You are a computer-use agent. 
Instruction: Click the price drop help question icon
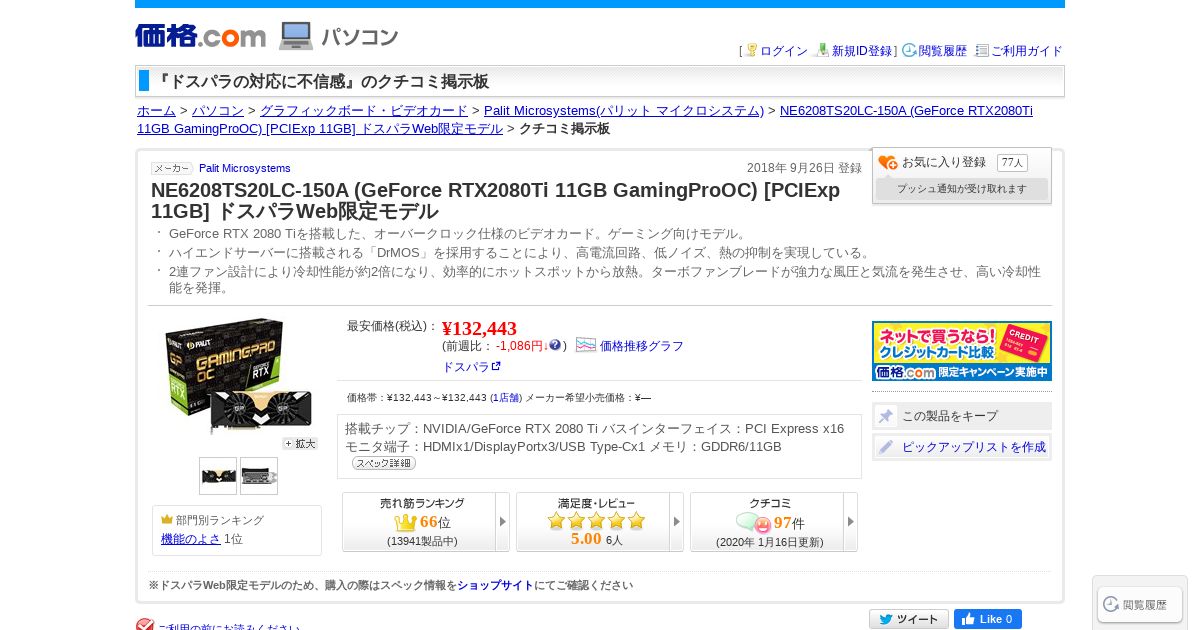click(555, 345)
